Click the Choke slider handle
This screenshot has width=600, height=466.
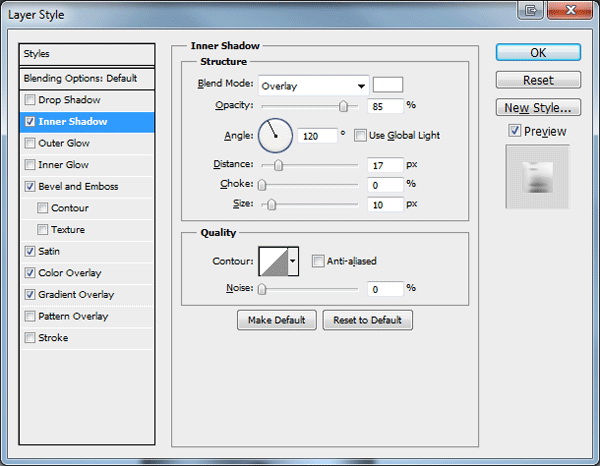click(262, 185)
